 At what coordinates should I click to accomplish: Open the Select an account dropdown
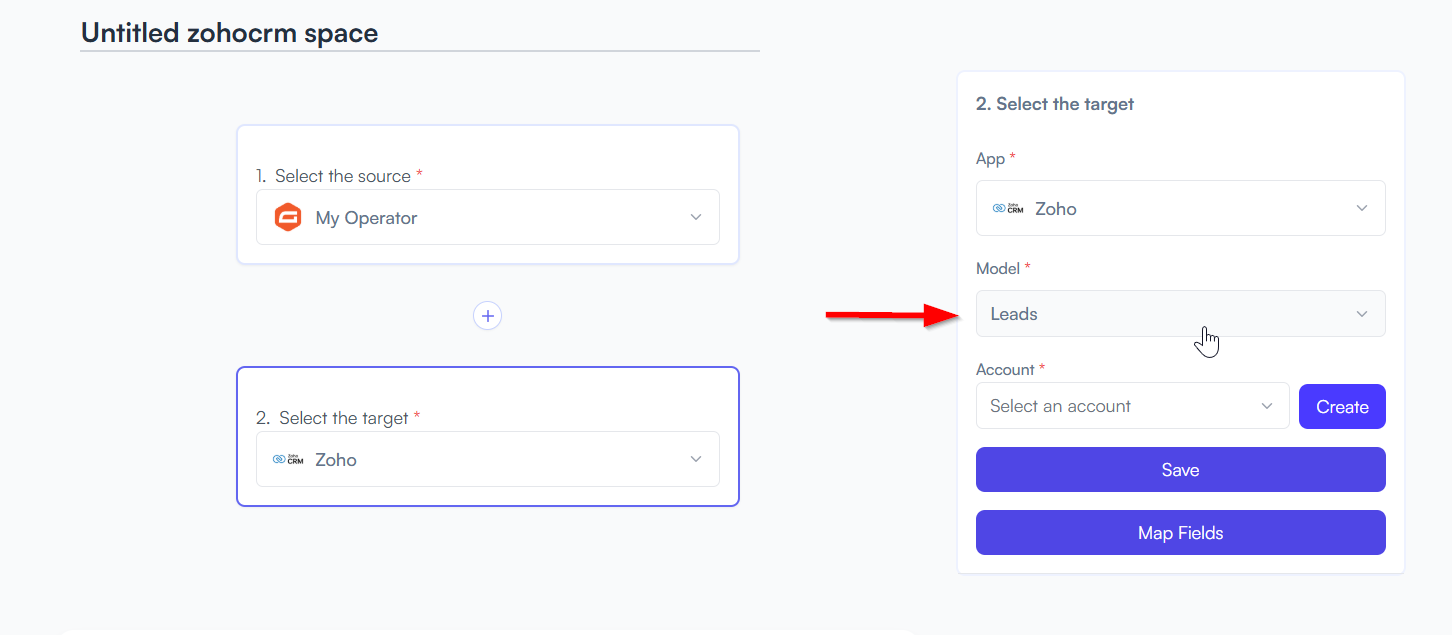click(1133, 406)
